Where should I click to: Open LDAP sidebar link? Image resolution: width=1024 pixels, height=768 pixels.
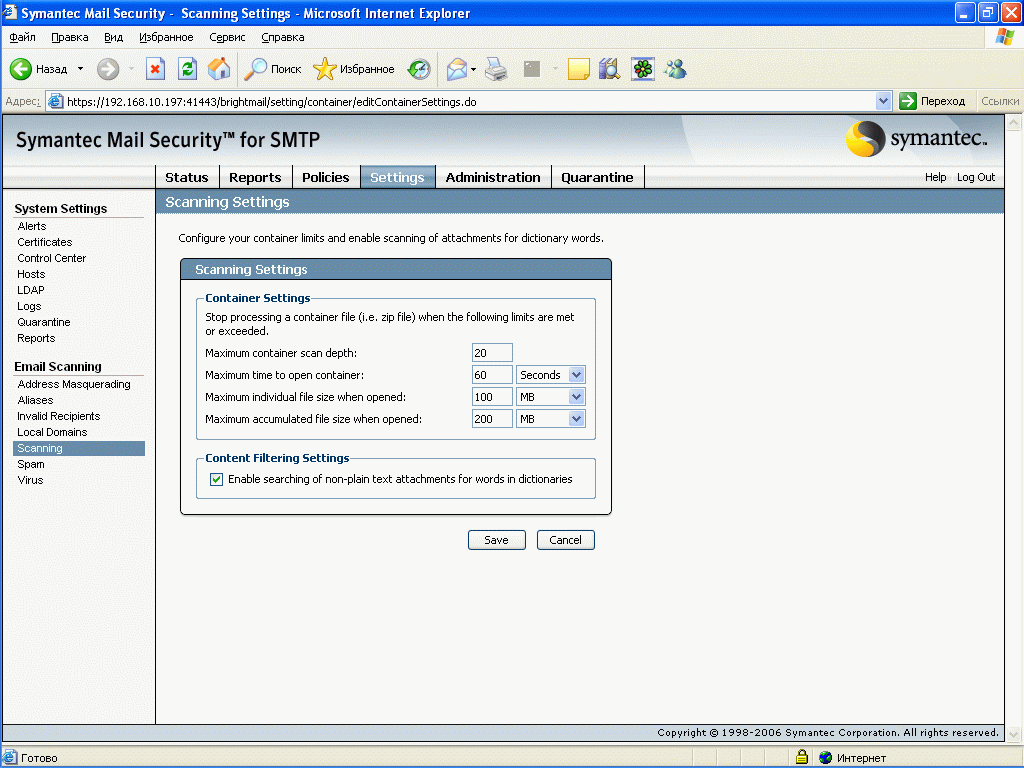pos(31,290)
